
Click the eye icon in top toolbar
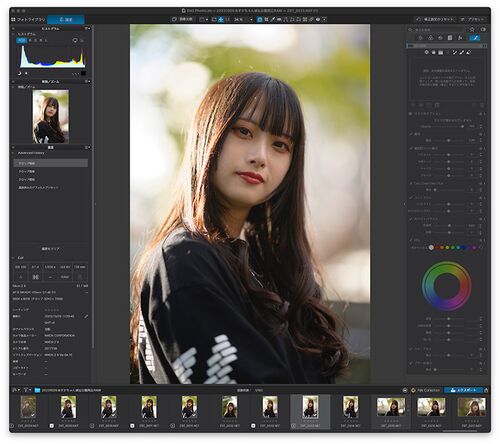pos(318,20)
